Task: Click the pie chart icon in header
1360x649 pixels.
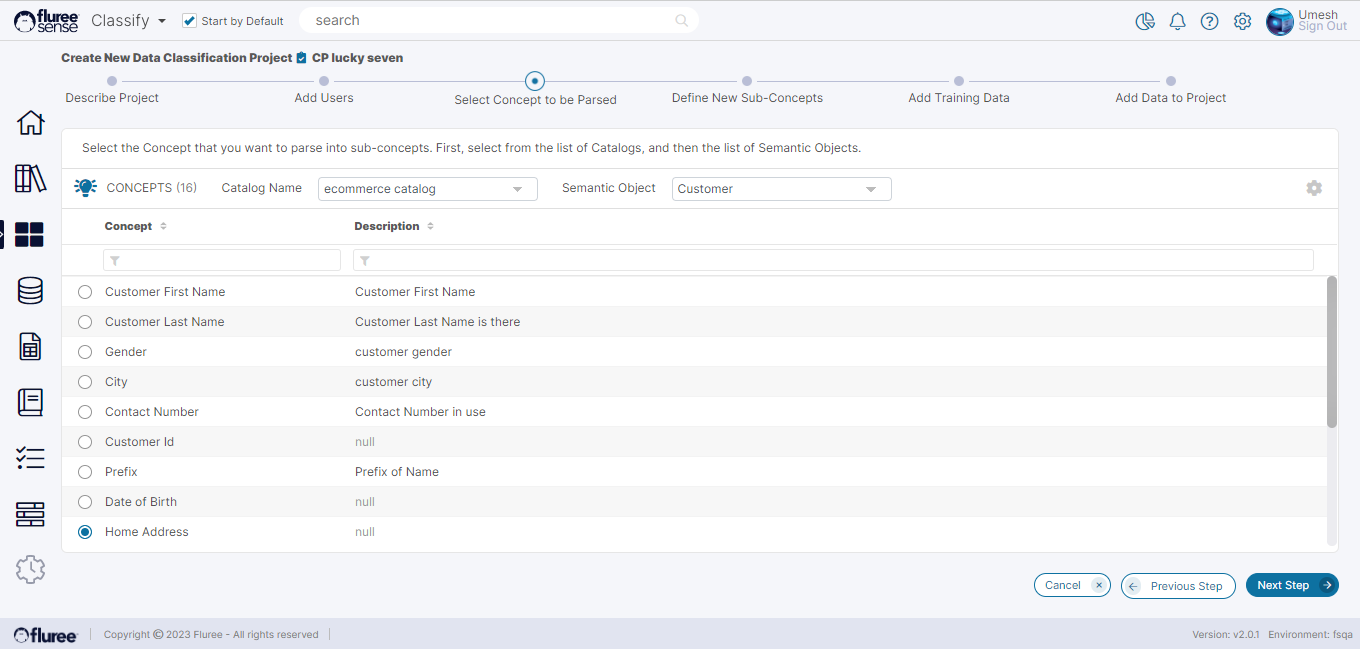Action: (1145, 21)
